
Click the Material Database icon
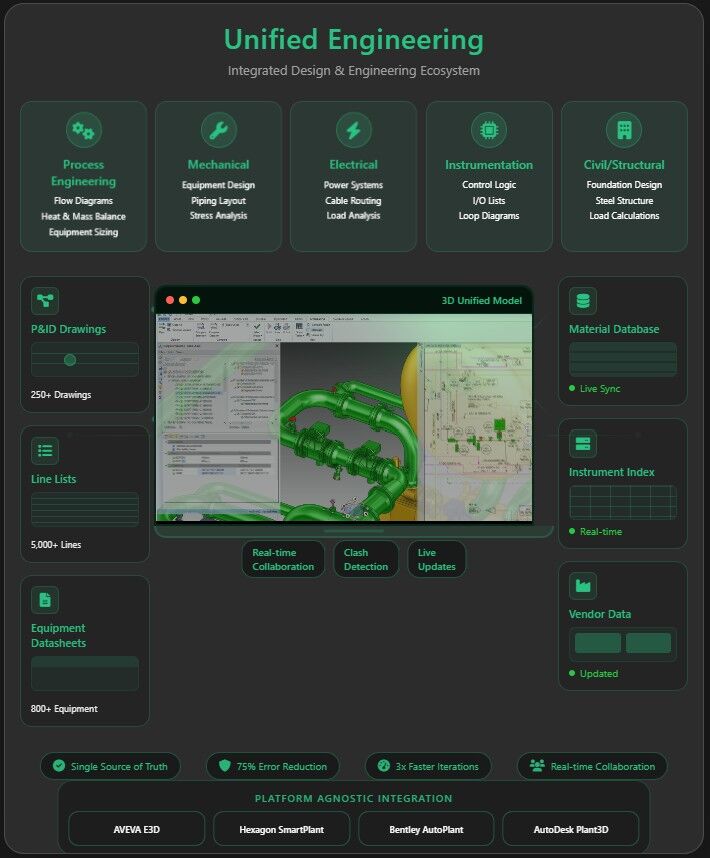pos(583,300)
